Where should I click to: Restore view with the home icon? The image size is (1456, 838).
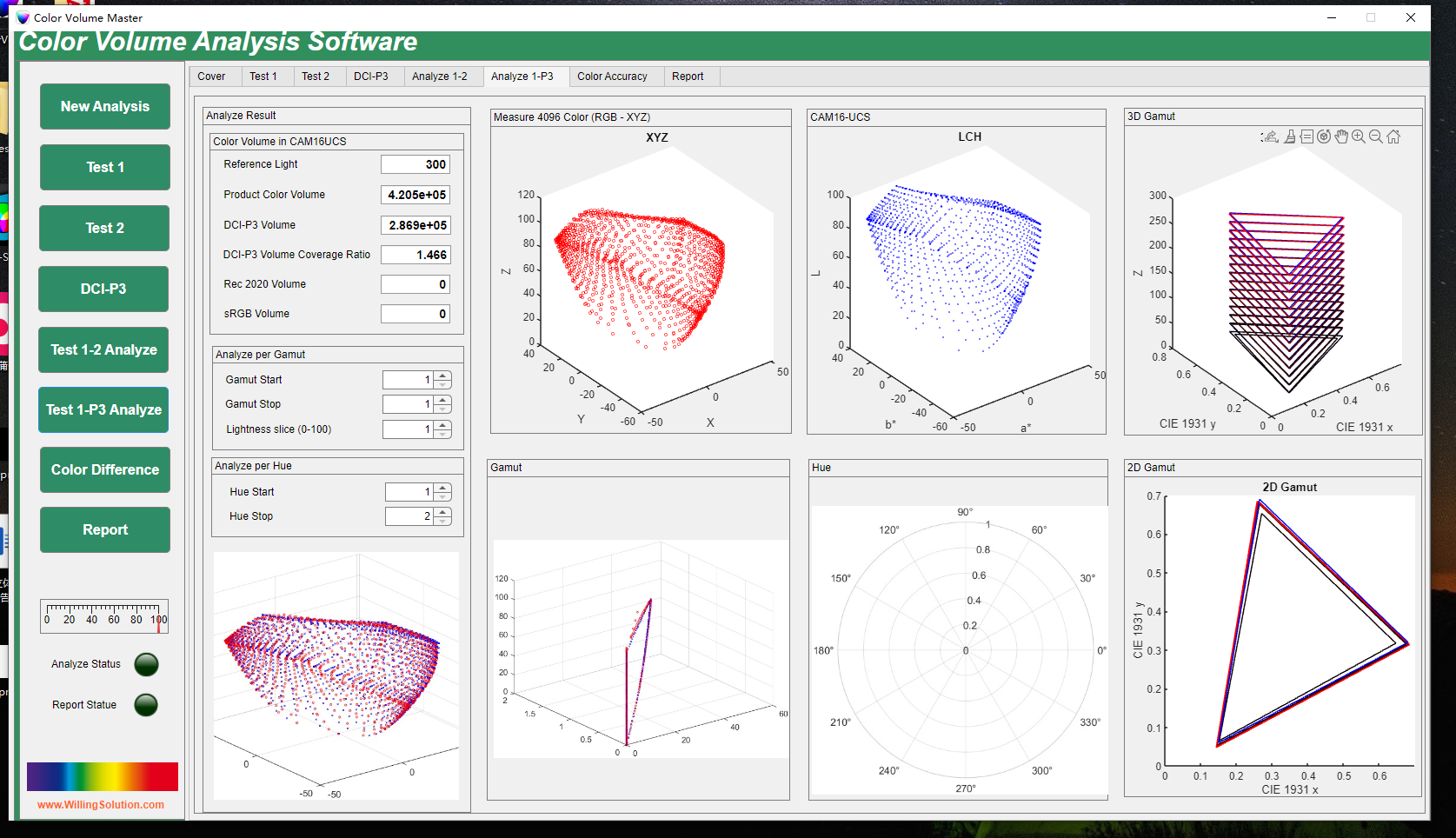[x=1393, y=136]
